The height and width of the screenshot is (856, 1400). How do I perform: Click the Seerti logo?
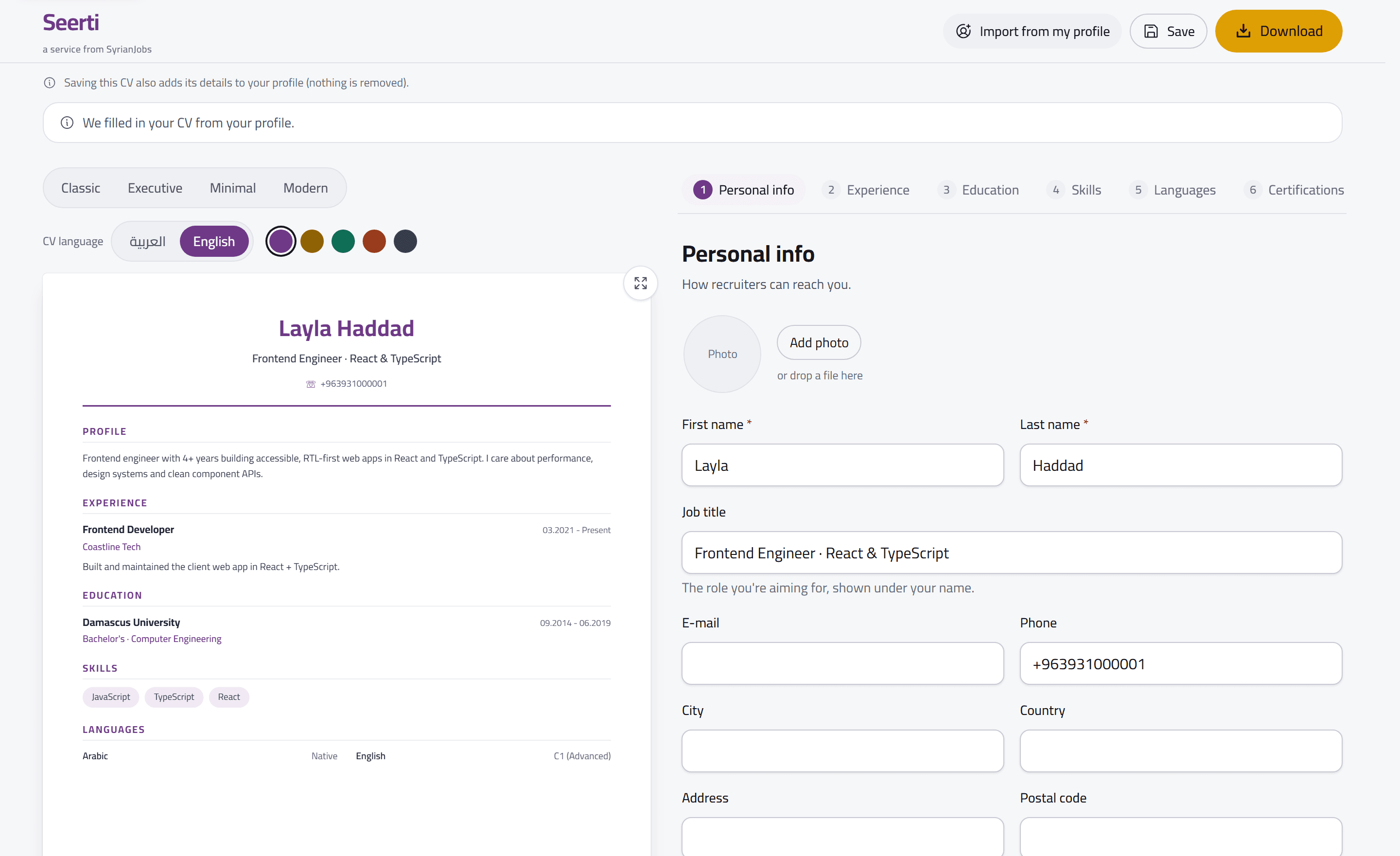click(x=71, y=23)
